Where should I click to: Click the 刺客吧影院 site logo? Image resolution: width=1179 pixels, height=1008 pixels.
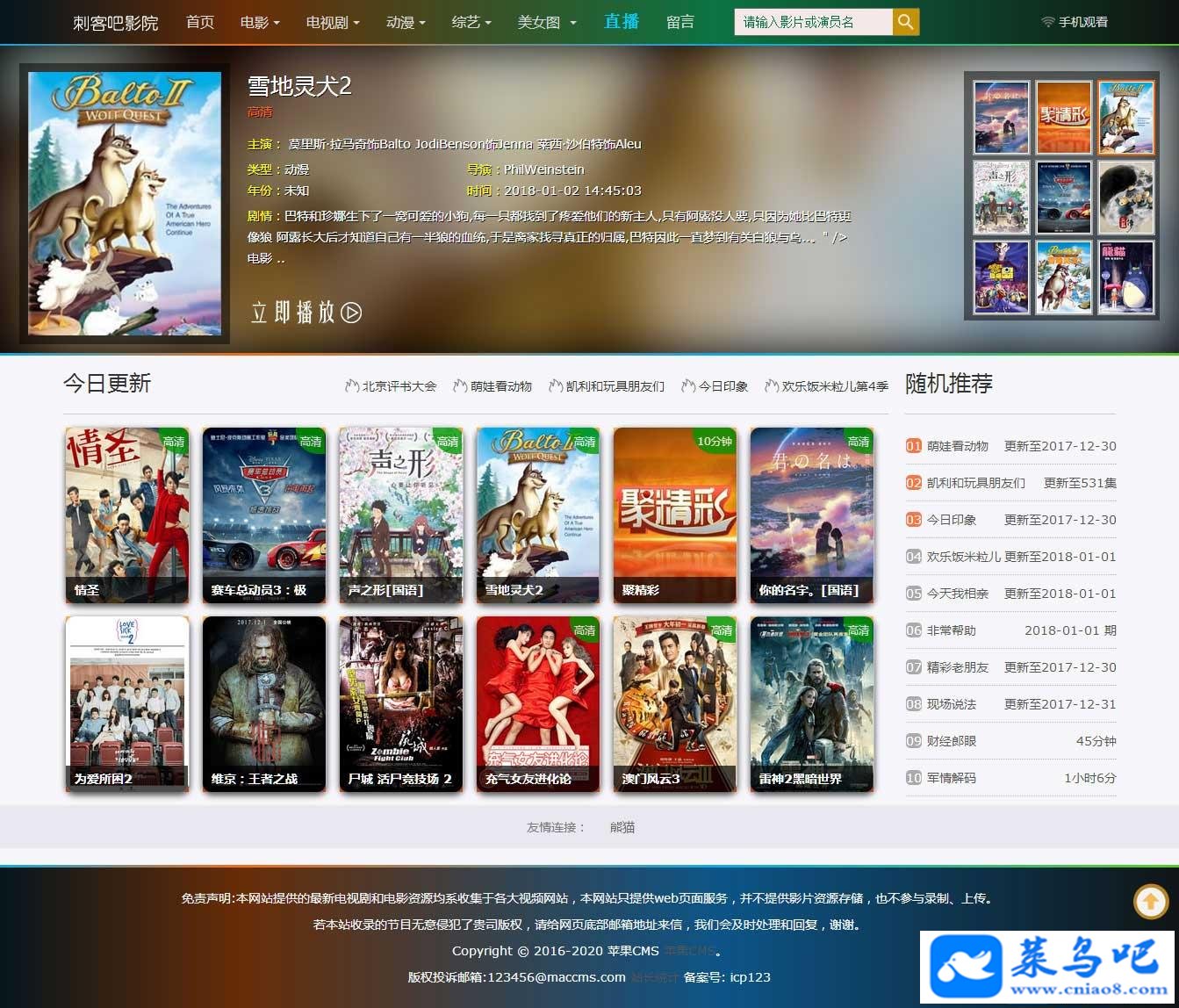point(116,22)
